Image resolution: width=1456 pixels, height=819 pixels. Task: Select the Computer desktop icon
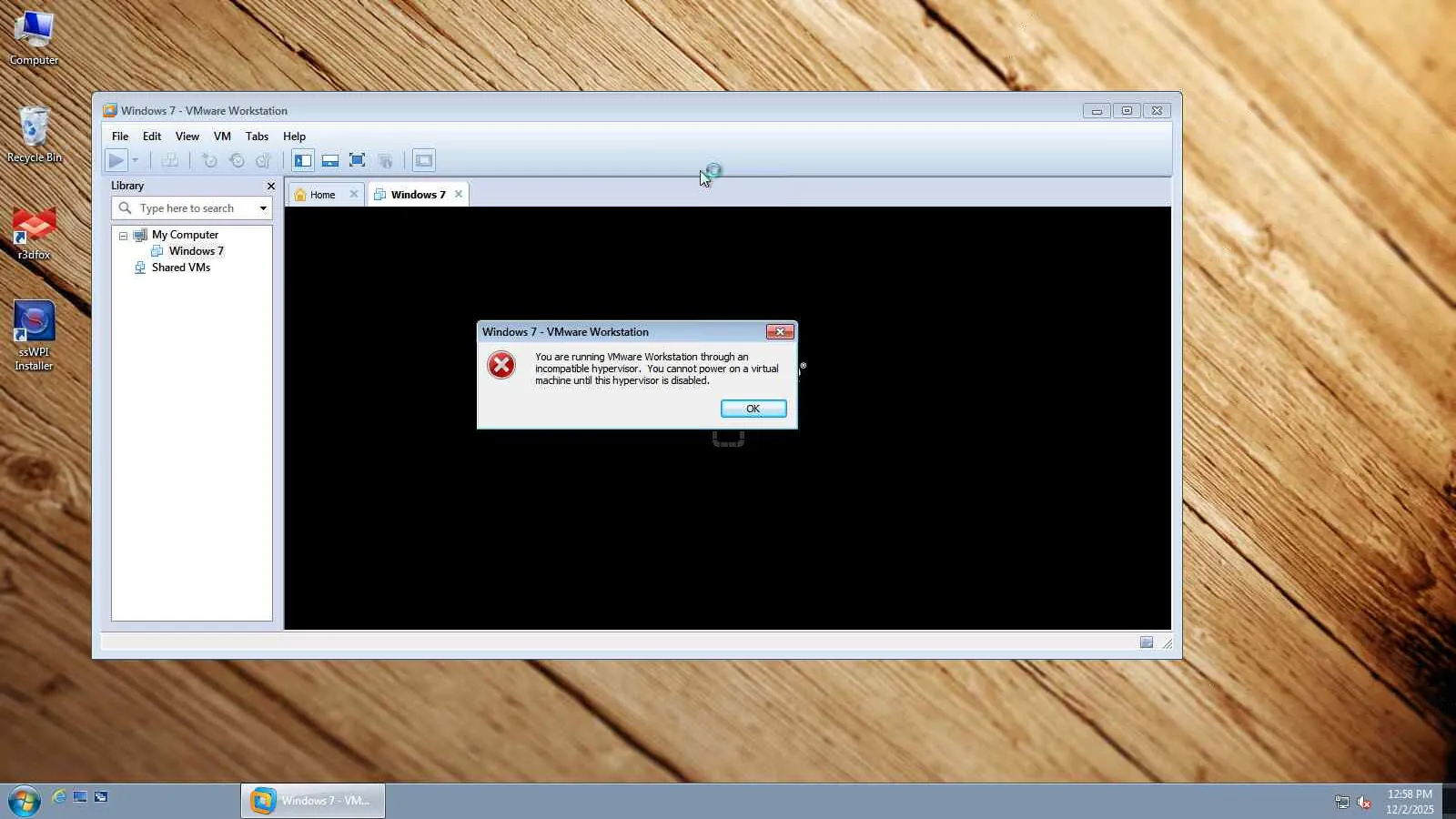tap(34, 38)
